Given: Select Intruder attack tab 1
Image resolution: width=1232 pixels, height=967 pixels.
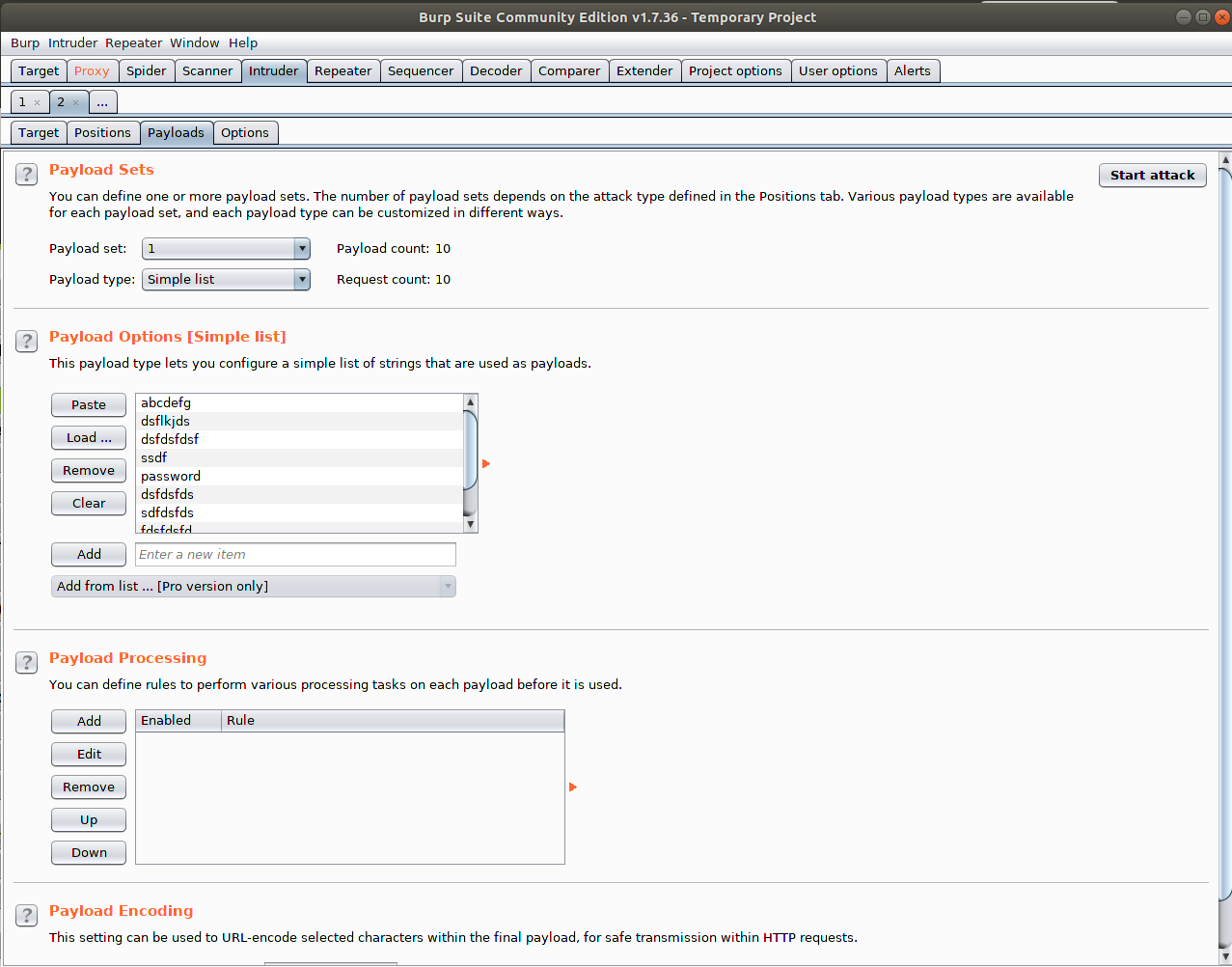Looking at the screenshot, I should pyautogui.click(x=23, y=102).
